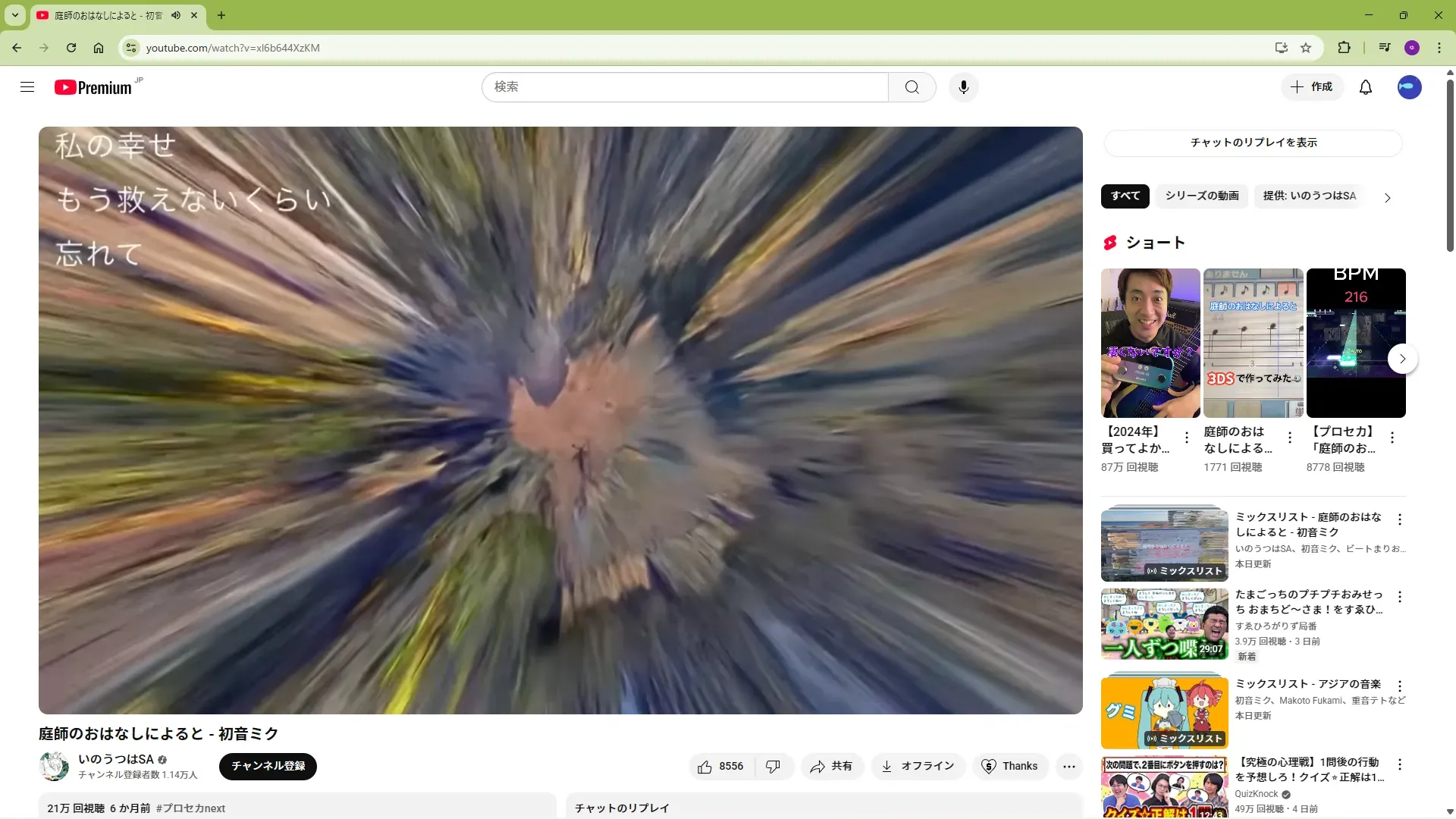Open the video's more actions ellipsis
1456x819 pixels.
tap(1068, 767)
